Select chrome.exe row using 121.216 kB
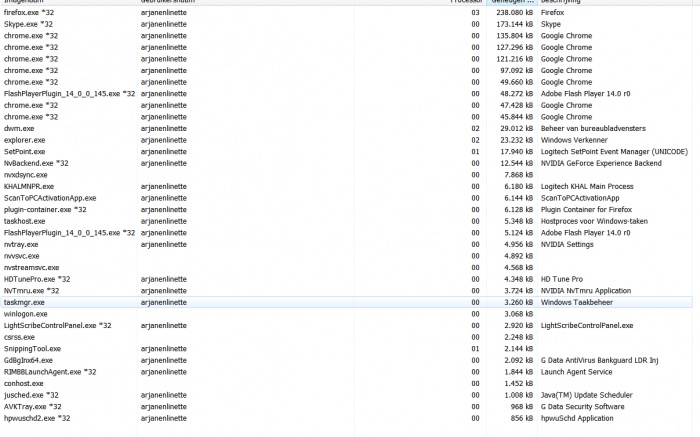This screenshot has height=437, width=700. click(346, 59)
